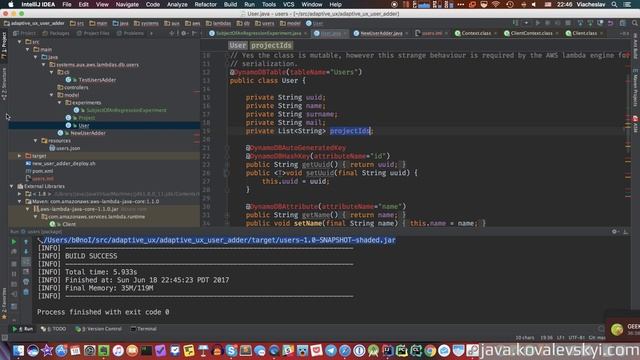Viewport: 640px width, 360px height.
Task: Print the Run console output
Action: click(26, 282)
